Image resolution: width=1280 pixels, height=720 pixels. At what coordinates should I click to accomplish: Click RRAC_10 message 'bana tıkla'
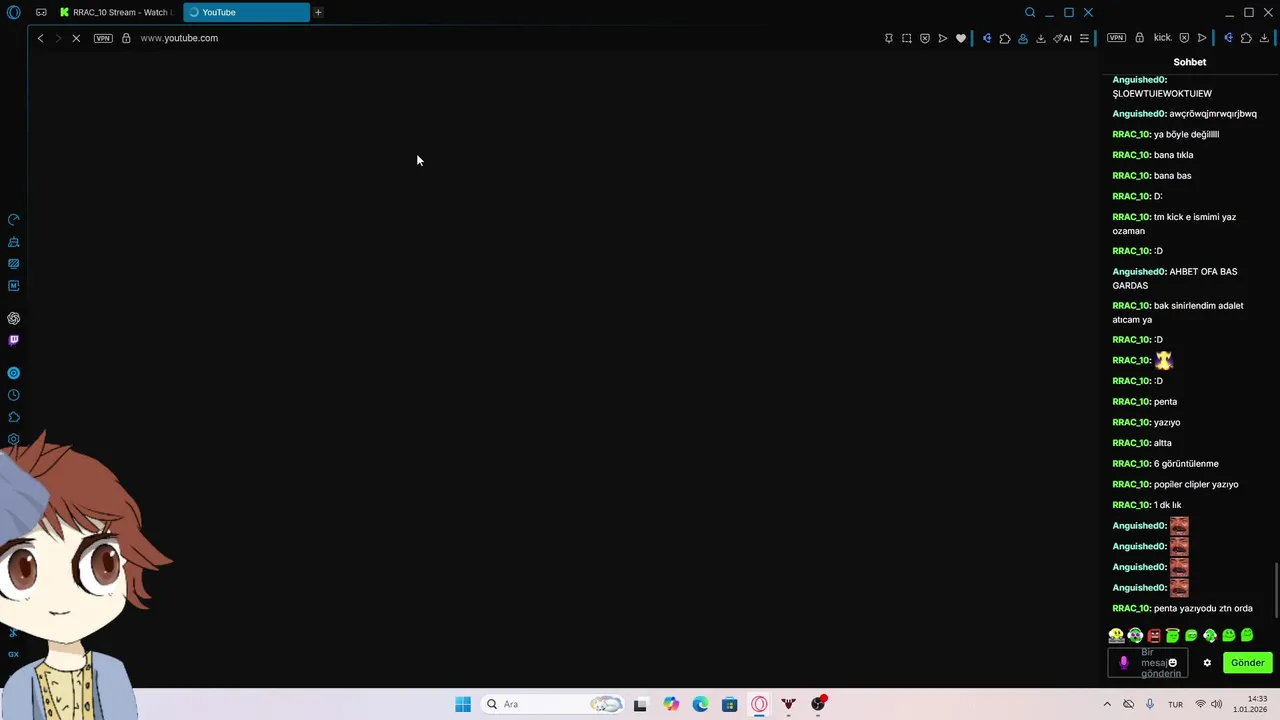pos(1173,155)
